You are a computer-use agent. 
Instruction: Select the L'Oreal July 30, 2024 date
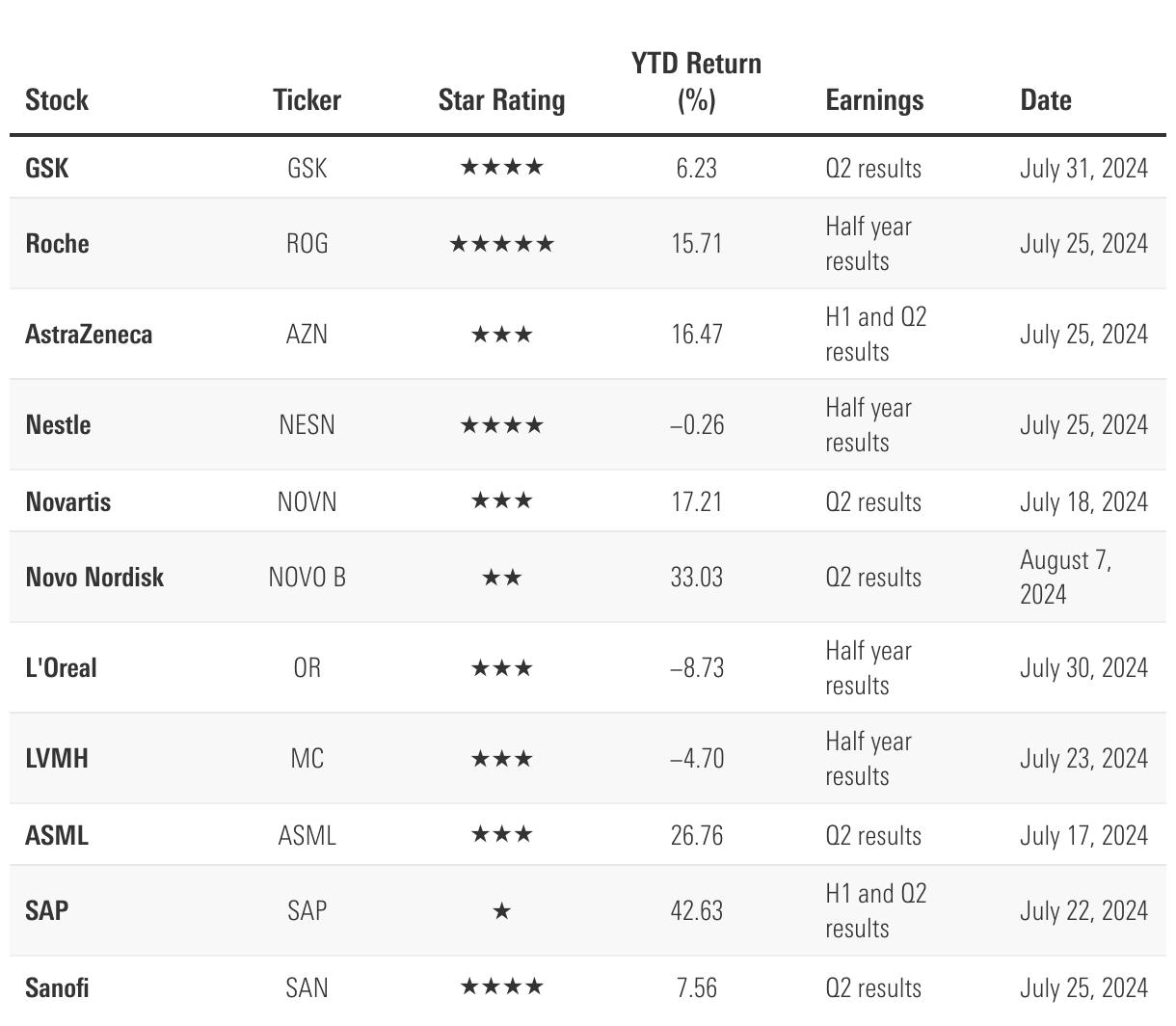[x=1084, y=668]
